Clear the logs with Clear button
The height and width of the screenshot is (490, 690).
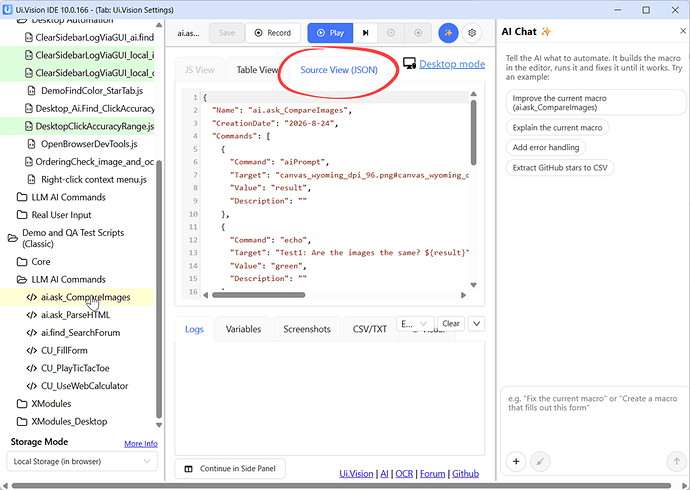coord(451,324)
